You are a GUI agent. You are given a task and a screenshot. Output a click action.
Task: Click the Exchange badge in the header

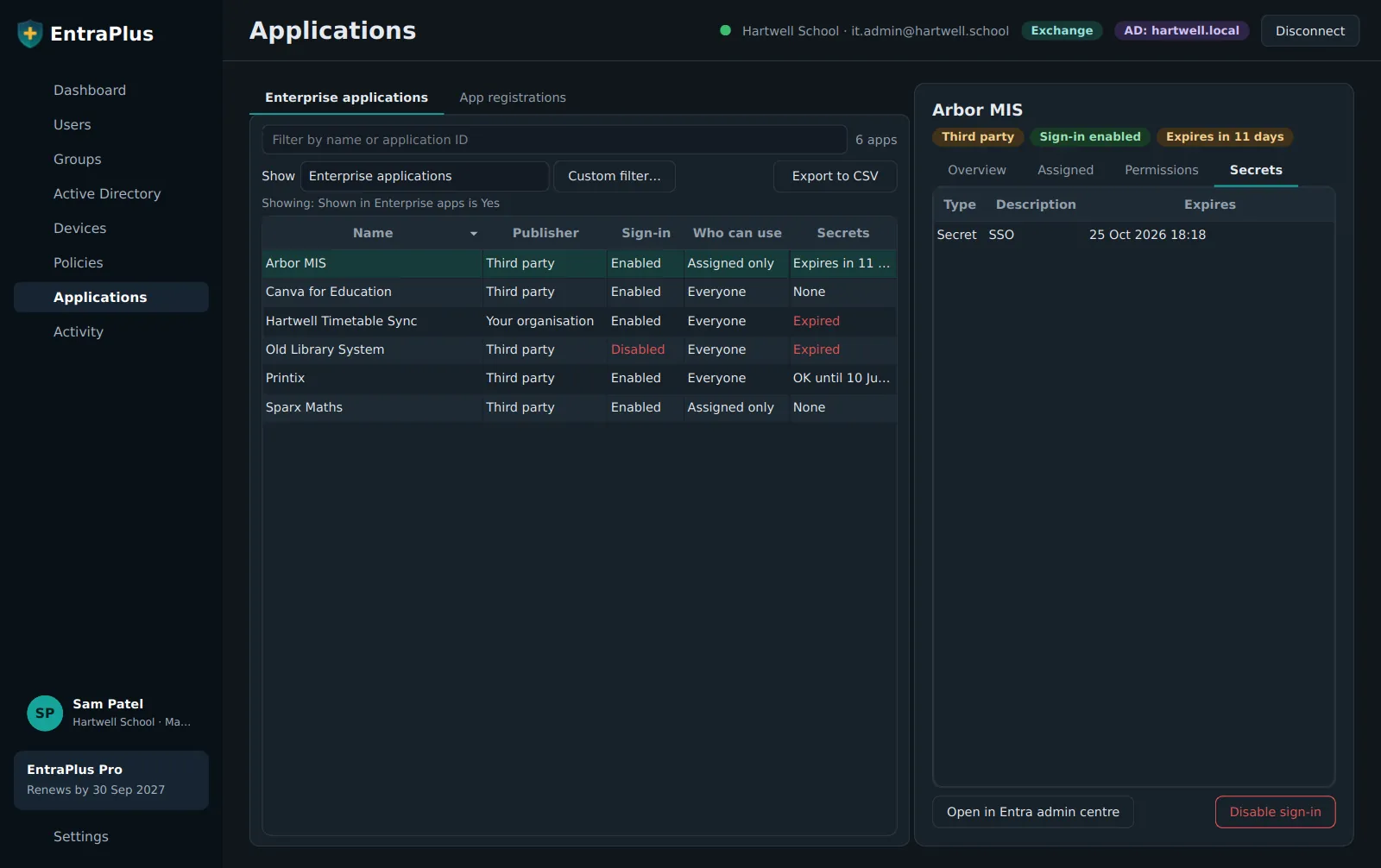coord(1062,31)
